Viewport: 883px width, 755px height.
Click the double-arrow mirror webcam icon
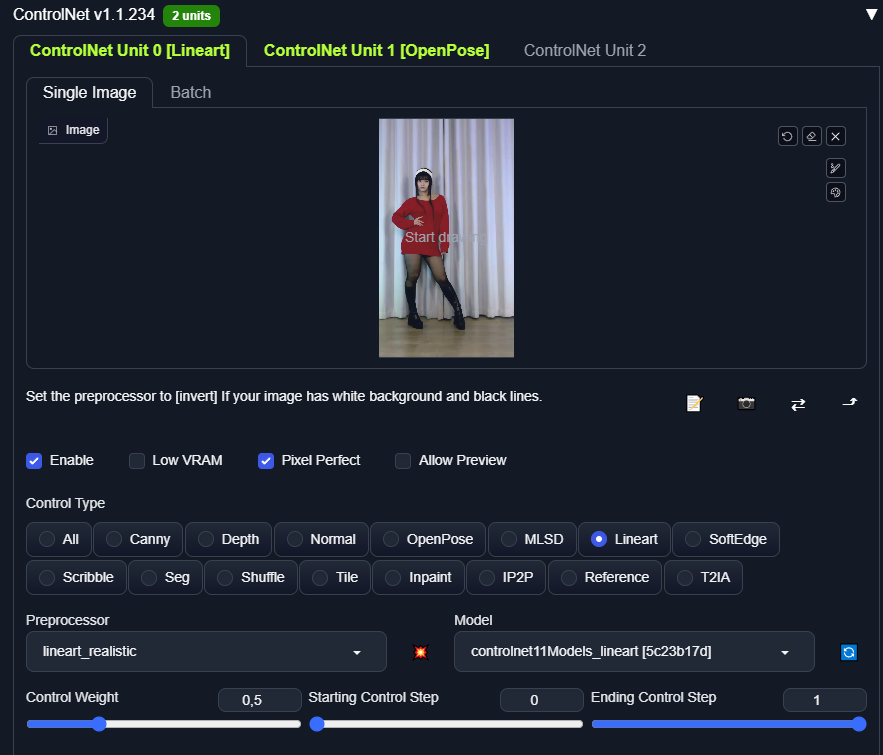coord(798,404)
